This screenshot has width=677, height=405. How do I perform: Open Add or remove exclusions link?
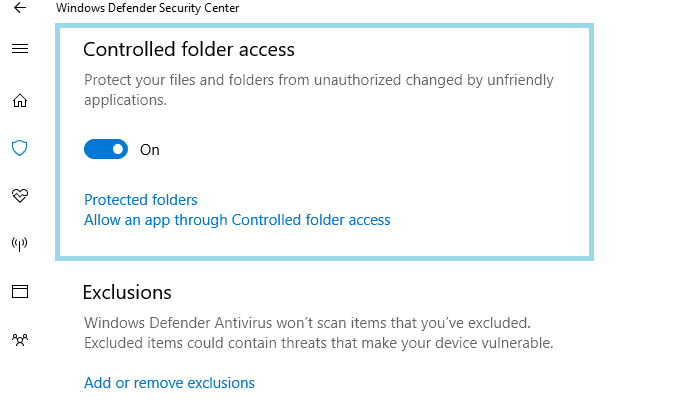click(169, 383)
